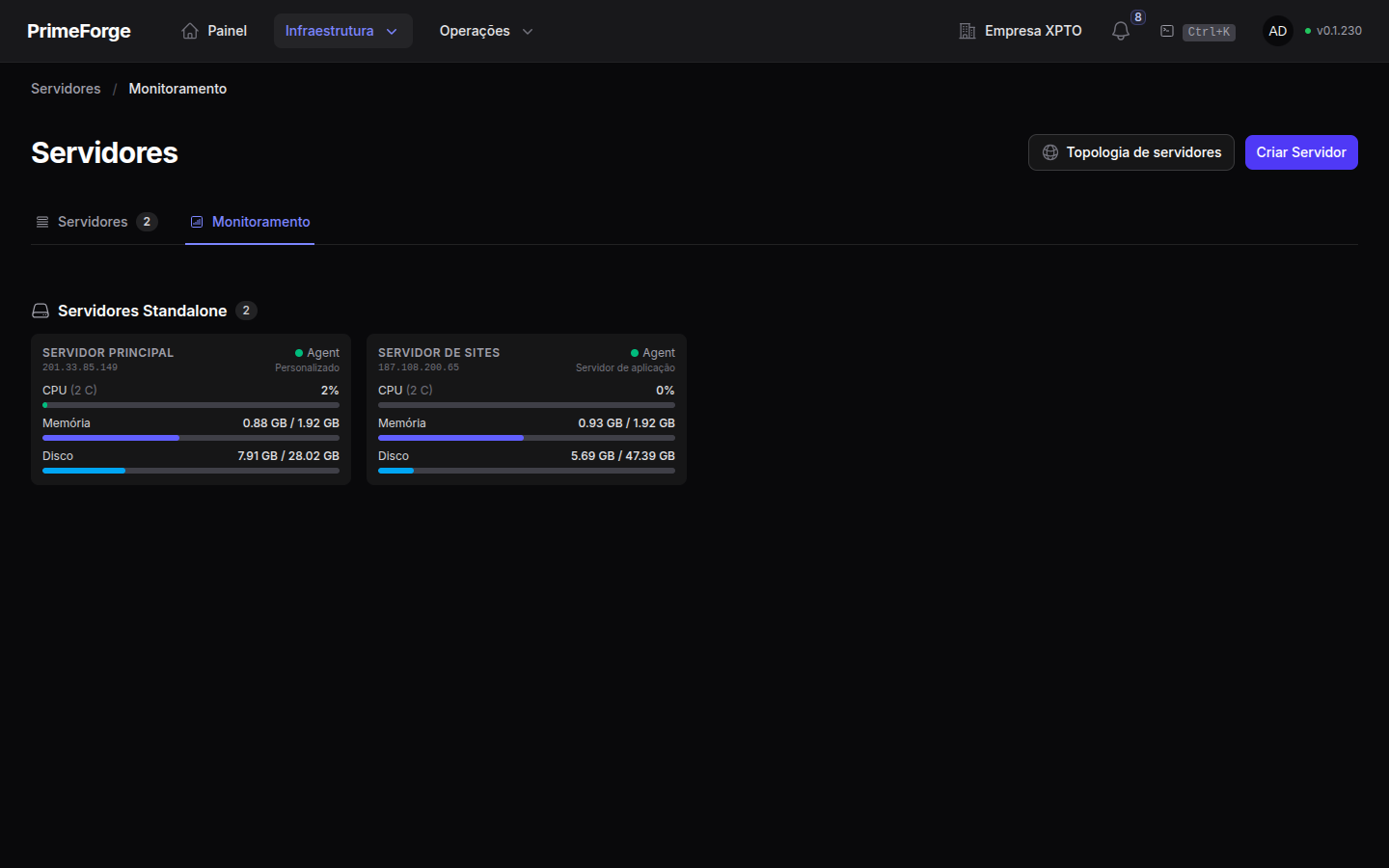Click the CPU bar of SERVIDOR PRINCIPAL
Image resolution: width=1389 pixels, height=868 pixels.
click(x=191, y=405)
